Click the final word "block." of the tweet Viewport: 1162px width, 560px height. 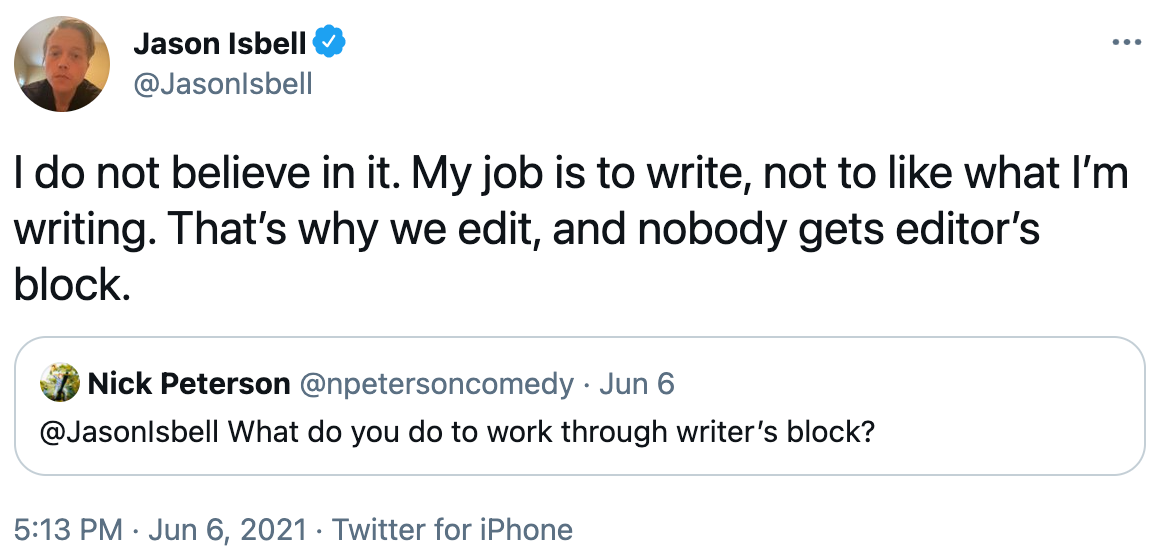72,287
